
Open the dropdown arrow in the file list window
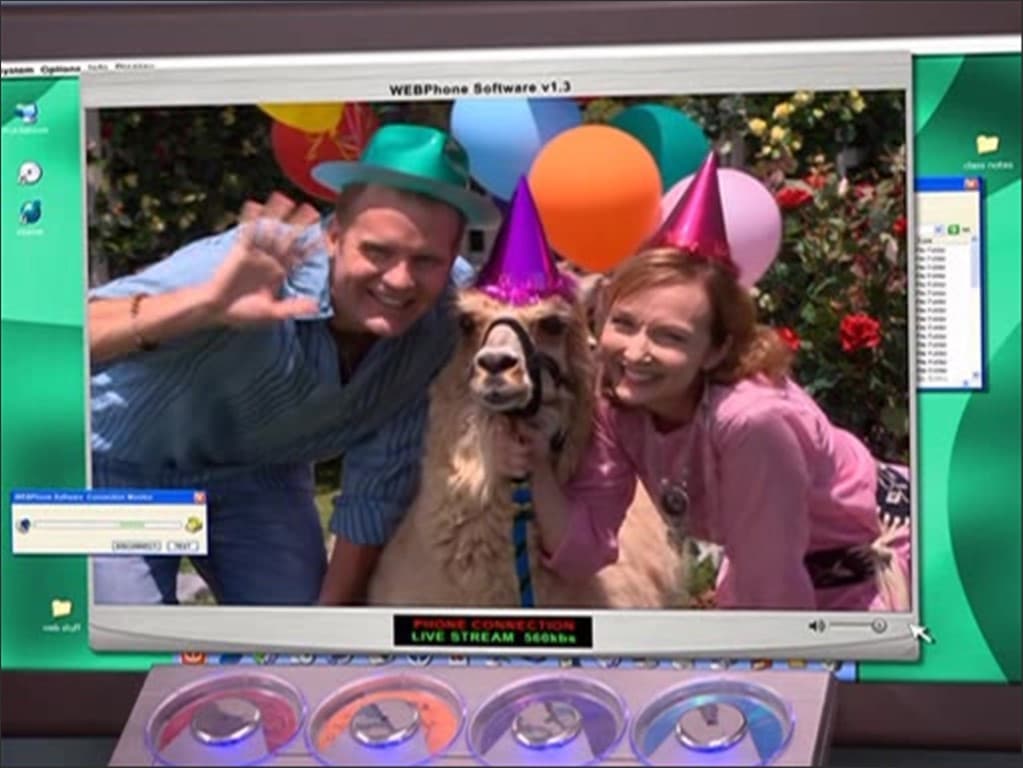pyautogui.click(x=938, y=230)
